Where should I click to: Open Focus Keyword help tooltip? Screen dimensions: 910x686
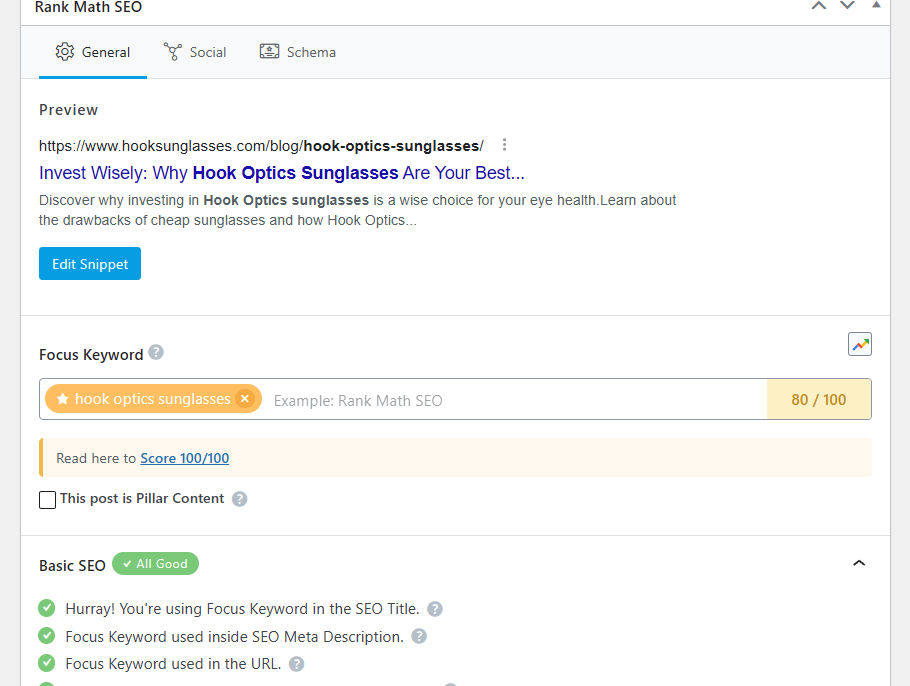156,352
